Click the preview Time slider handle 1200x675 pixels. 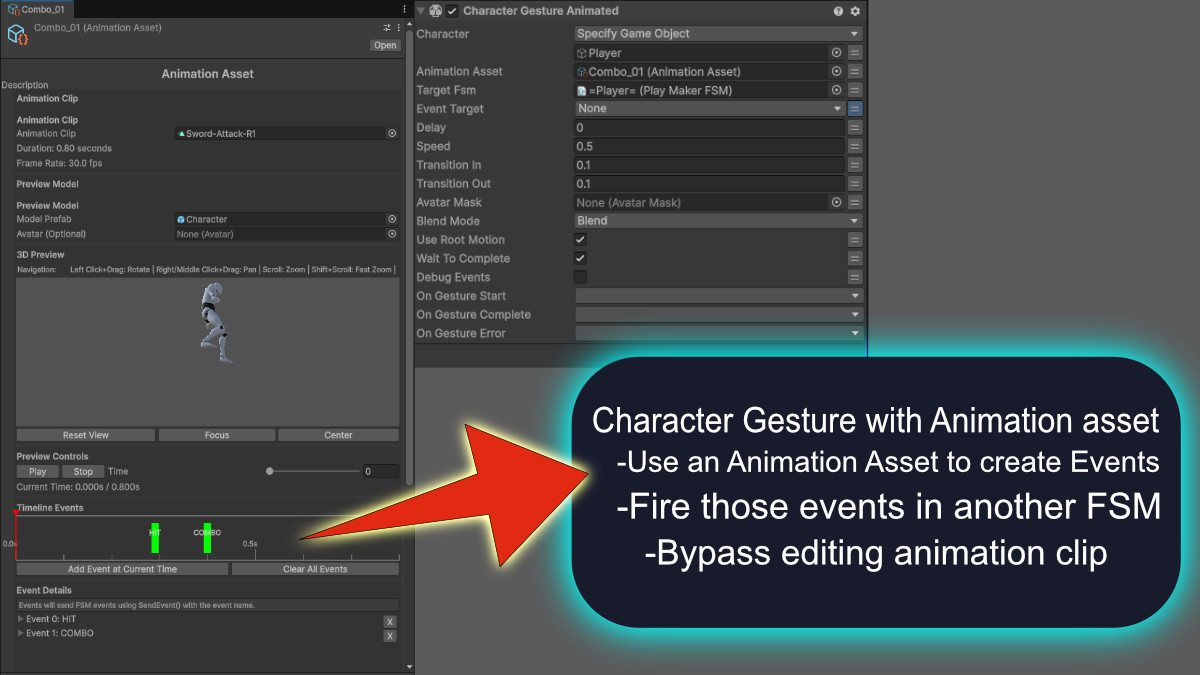click(270, 471)
